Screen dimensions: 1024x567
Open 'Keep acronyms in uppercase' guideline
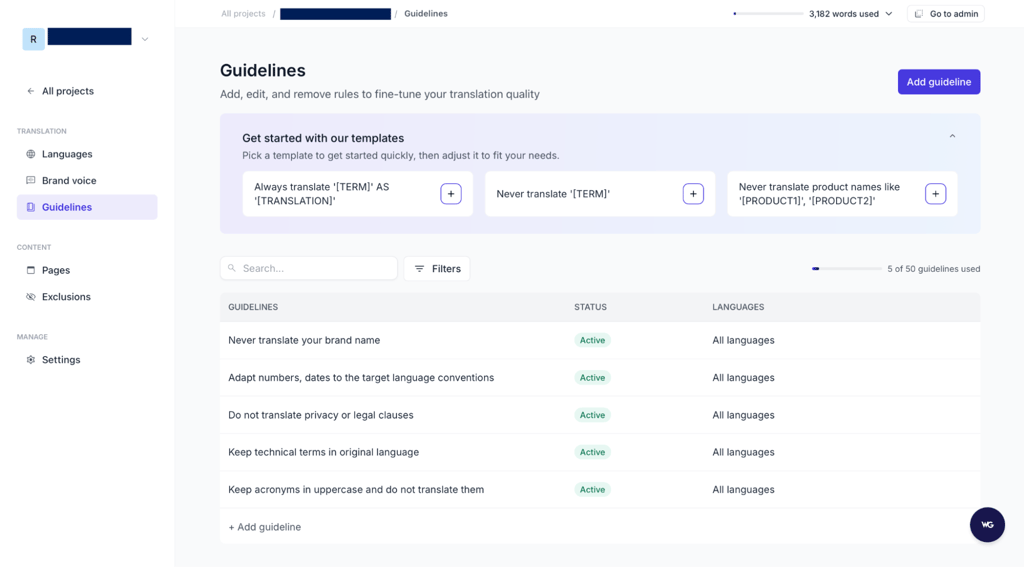click(600, 489)
